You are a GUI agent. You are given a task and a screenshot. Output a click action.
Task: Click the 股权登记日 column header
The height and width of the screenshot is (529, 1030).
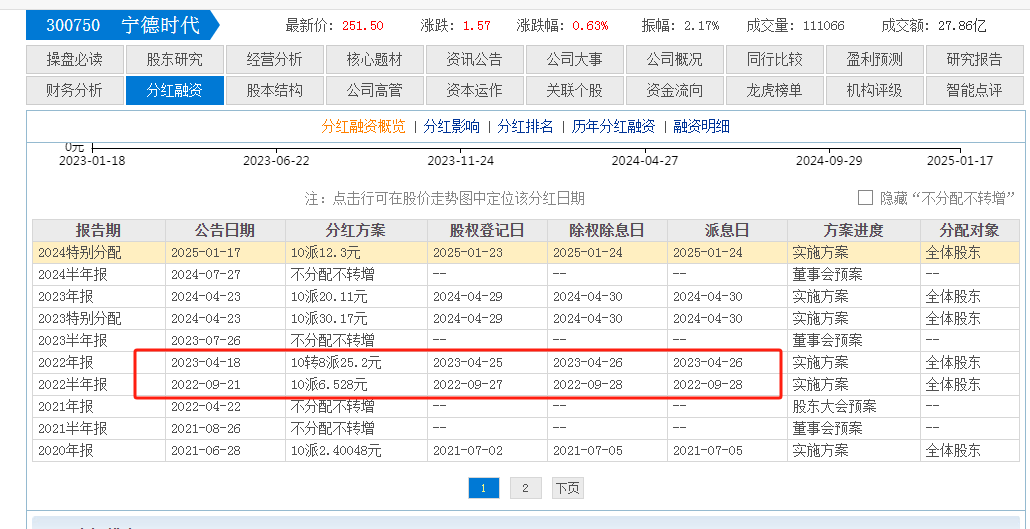pyautogui.click(x=487, y=231)
